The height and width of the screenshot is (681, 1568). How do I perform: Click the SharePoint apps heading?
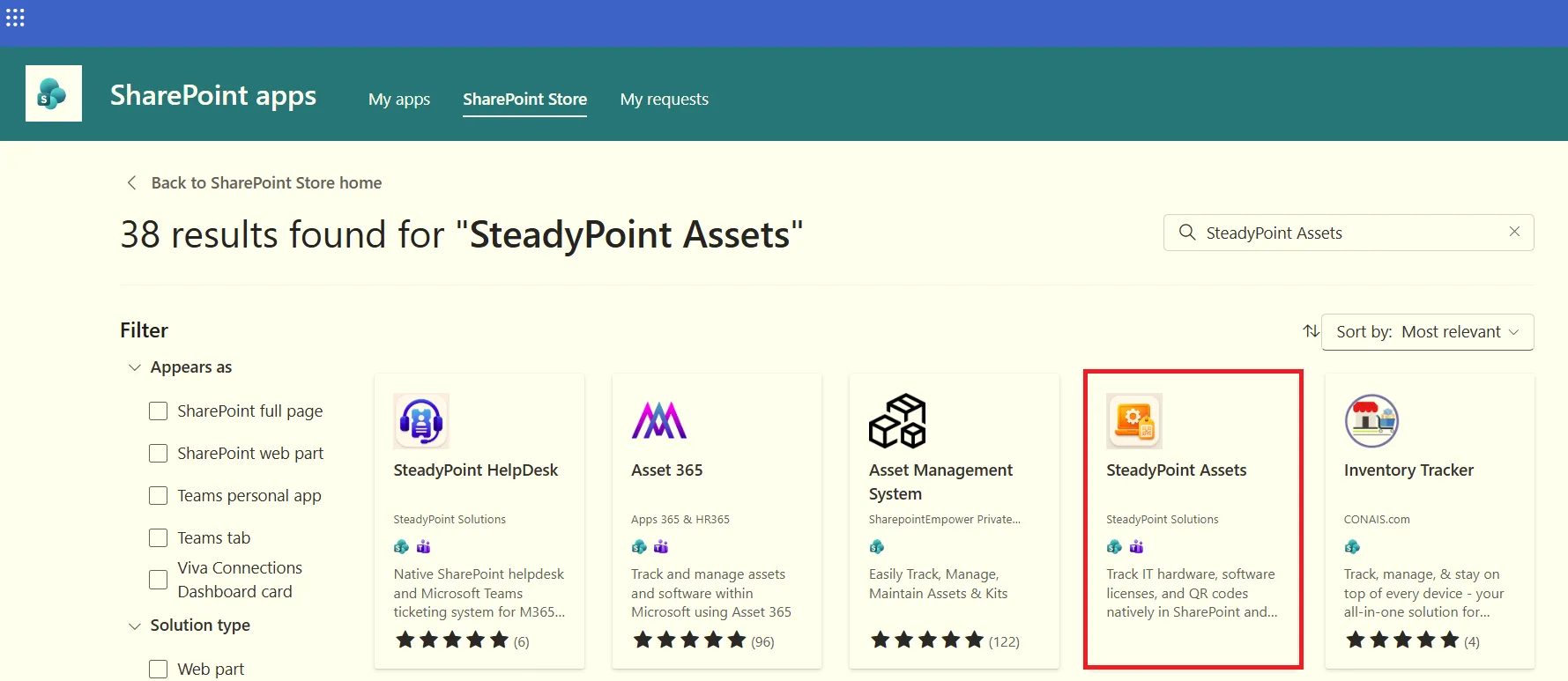pos(213,95)
